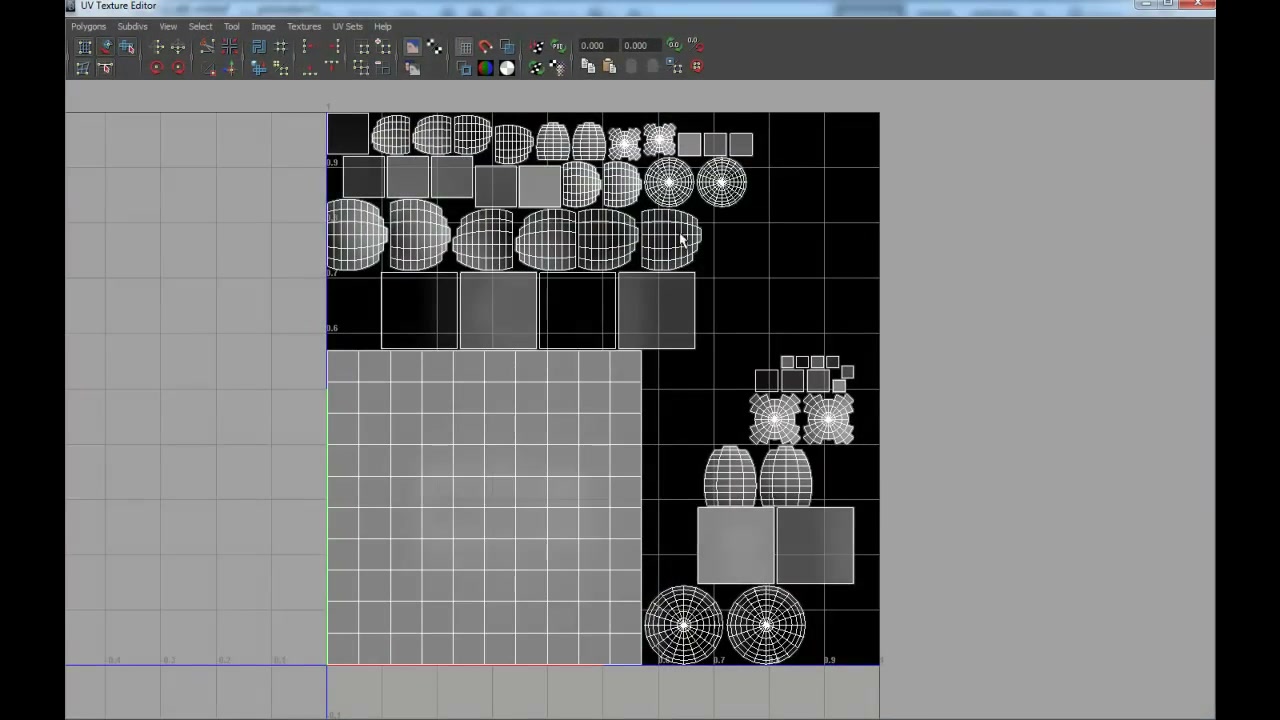This screenshot has width=1280, height=720.
Task: Toggle Display Image on or off
Action: pyautogui.click(x=412, y=47)
